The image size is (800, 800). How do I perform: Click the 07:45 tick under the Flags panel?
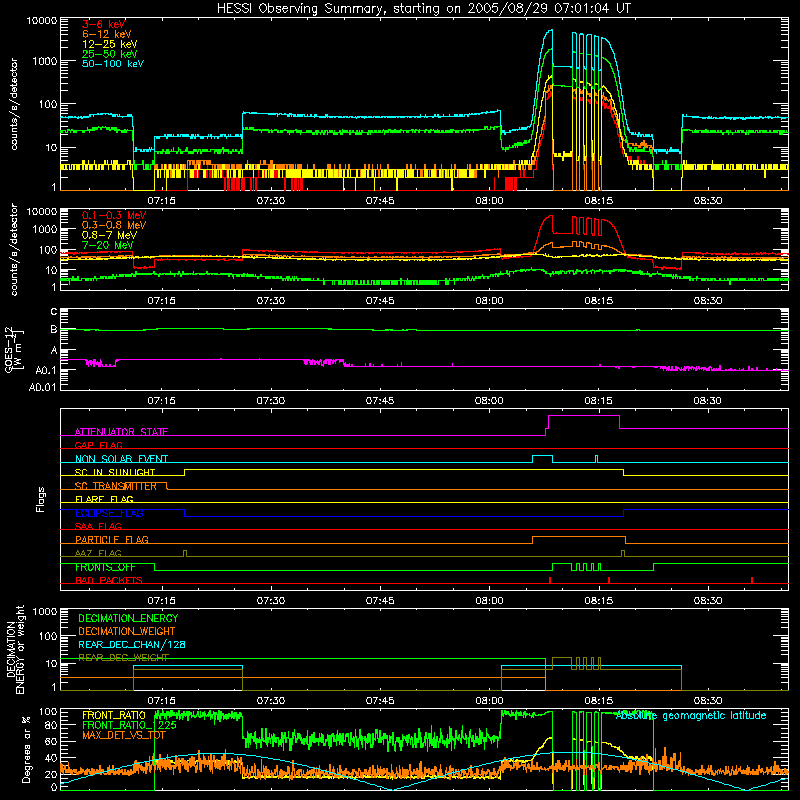pyautogui.click(x=380, y=601)
